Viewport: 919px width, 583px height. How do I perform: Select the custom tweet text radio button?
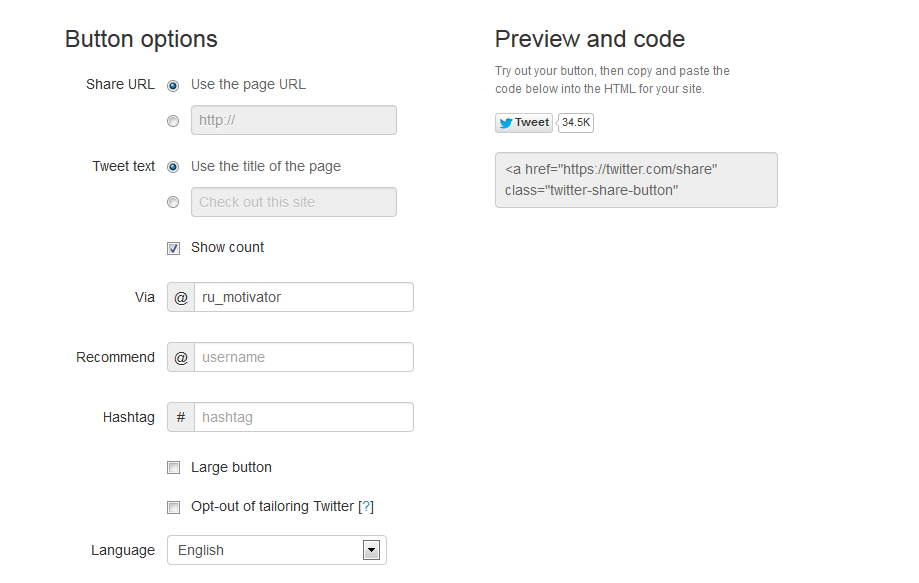[173, 202]
